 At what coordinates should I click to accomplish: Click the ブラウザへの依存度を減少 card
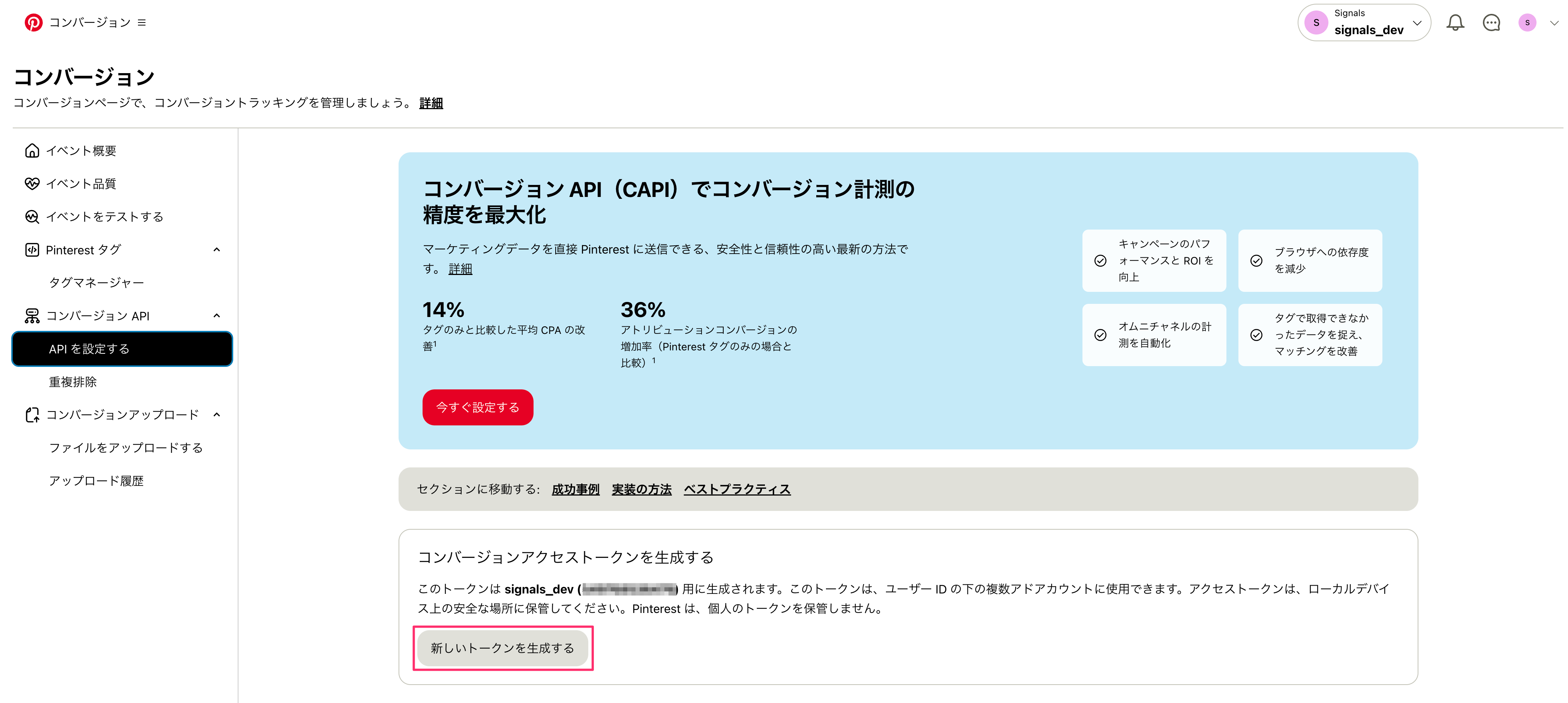[1310, 261]
